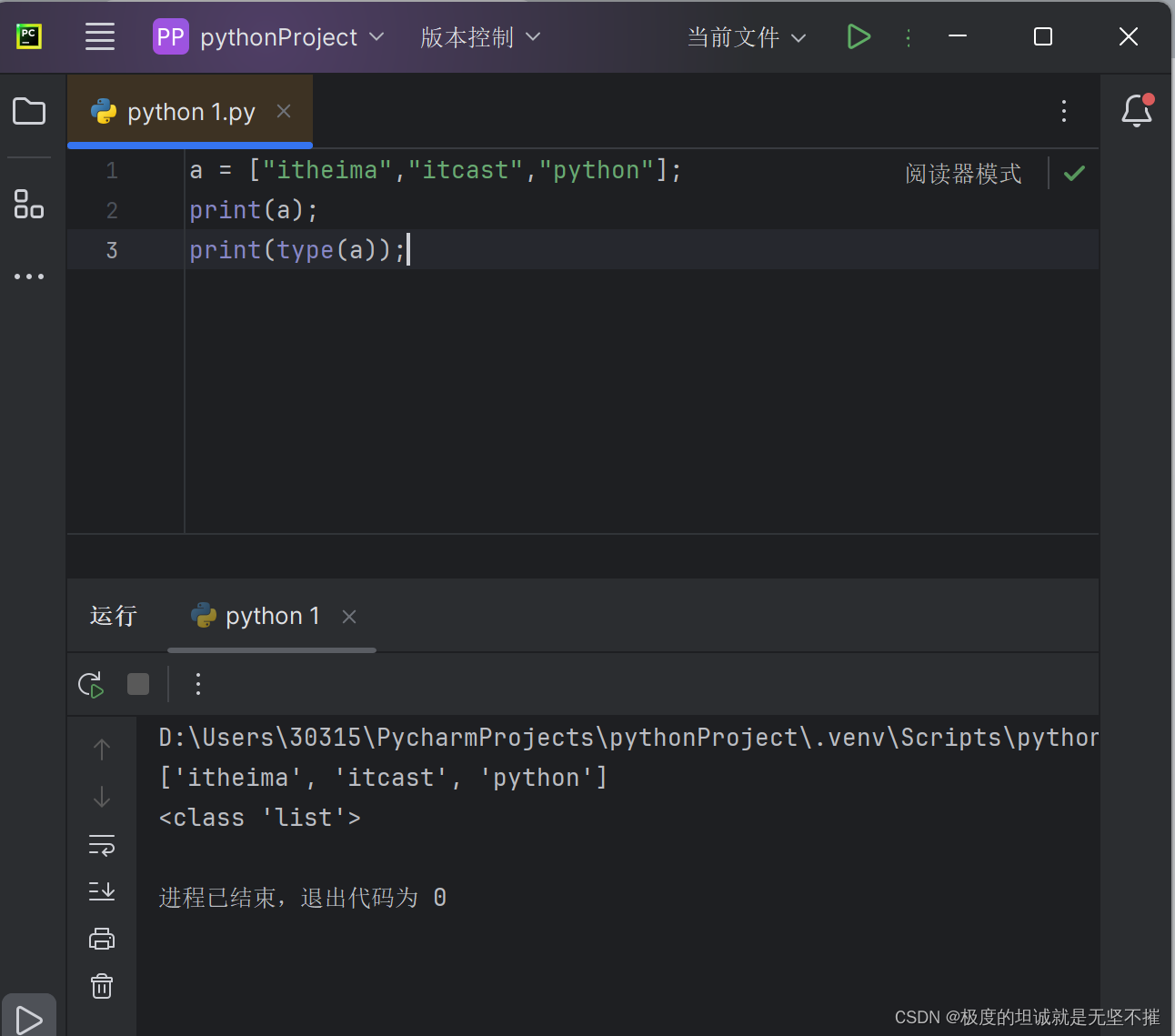Open run console options kebab menu
Image resolution: width=1175 pixels, height=1036 pixels.
[198, 684]
